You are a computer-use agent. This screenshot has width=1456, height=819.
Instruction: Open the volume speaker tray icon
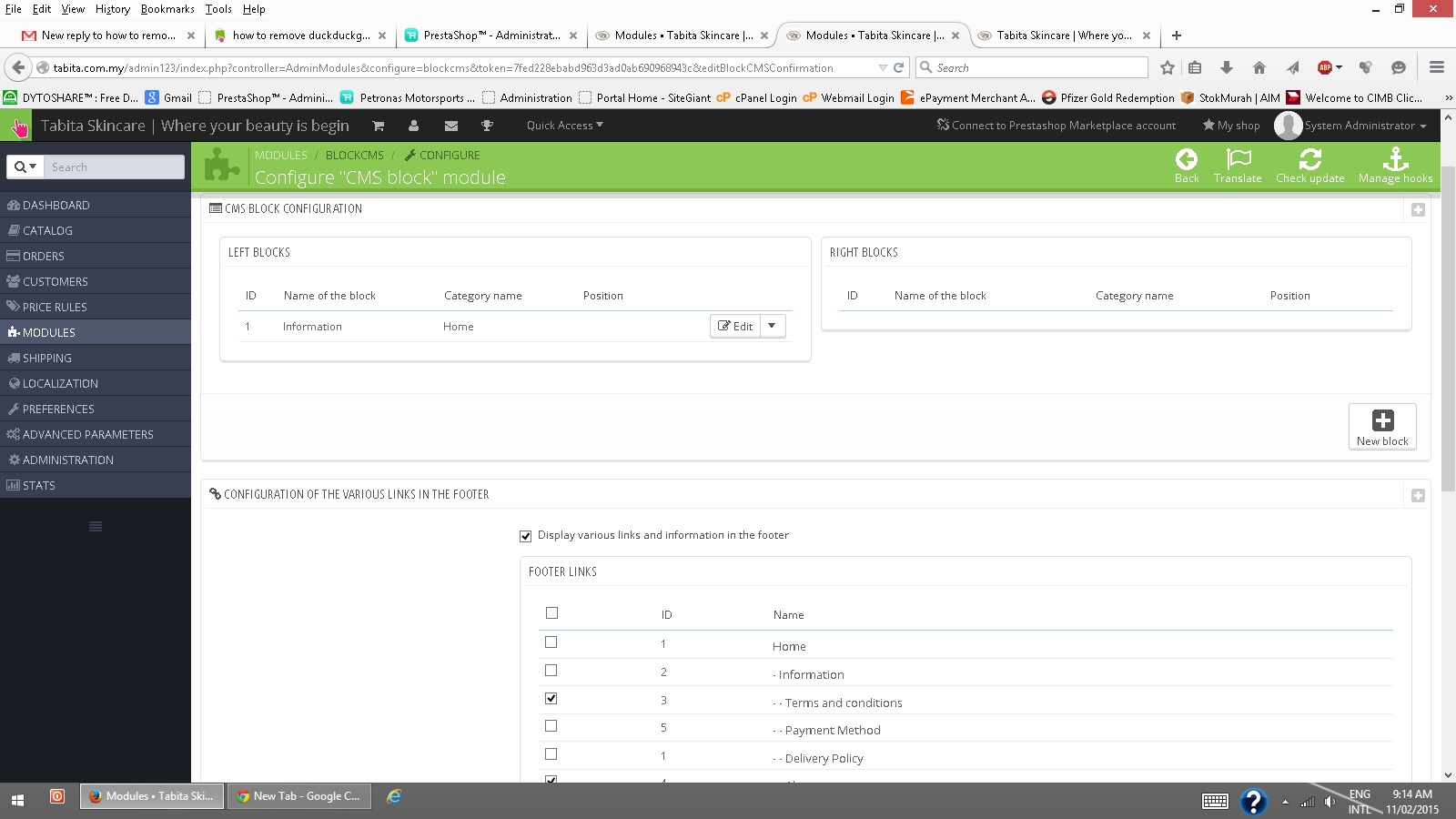click(1330, 802)
